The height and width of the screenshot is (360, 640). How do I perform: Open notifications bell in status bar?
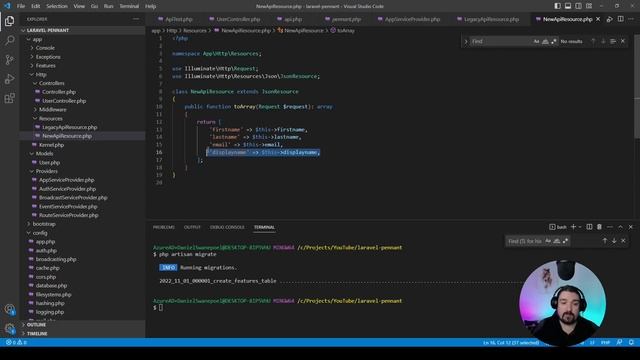coord(631,342)
